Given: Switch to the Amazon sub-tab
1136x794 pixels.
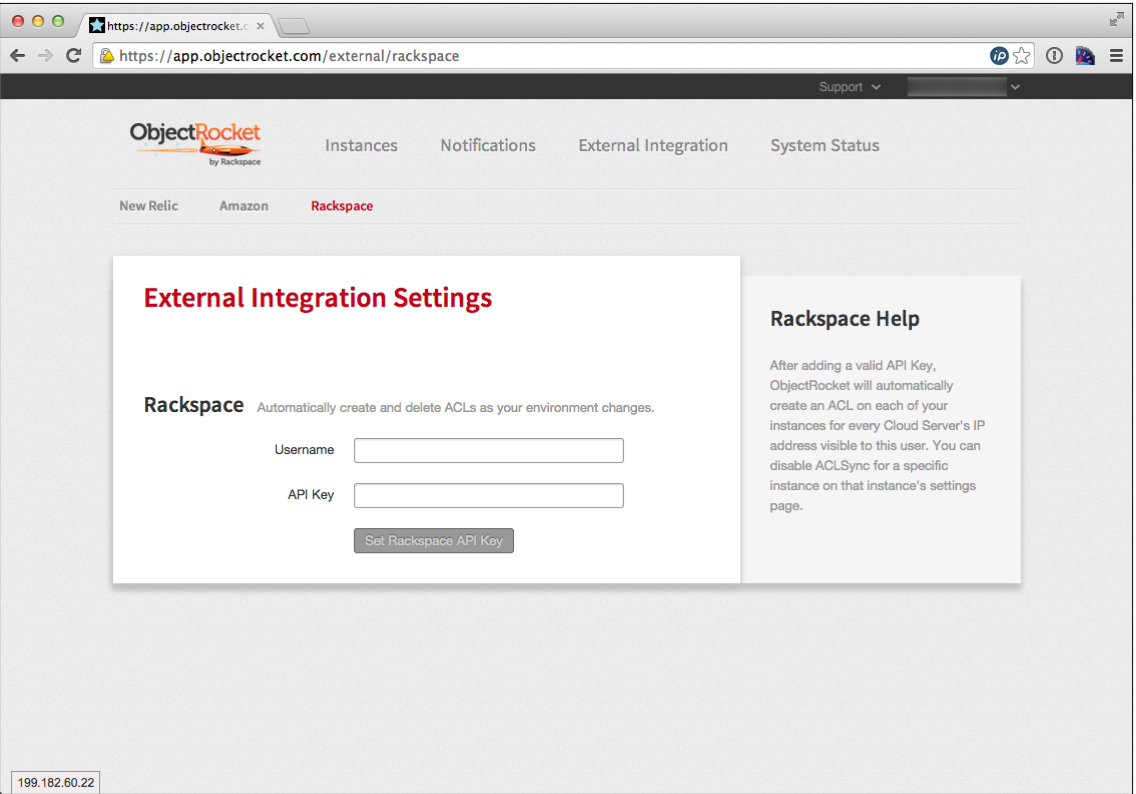Looking at the screenshot, I should 243,206.
